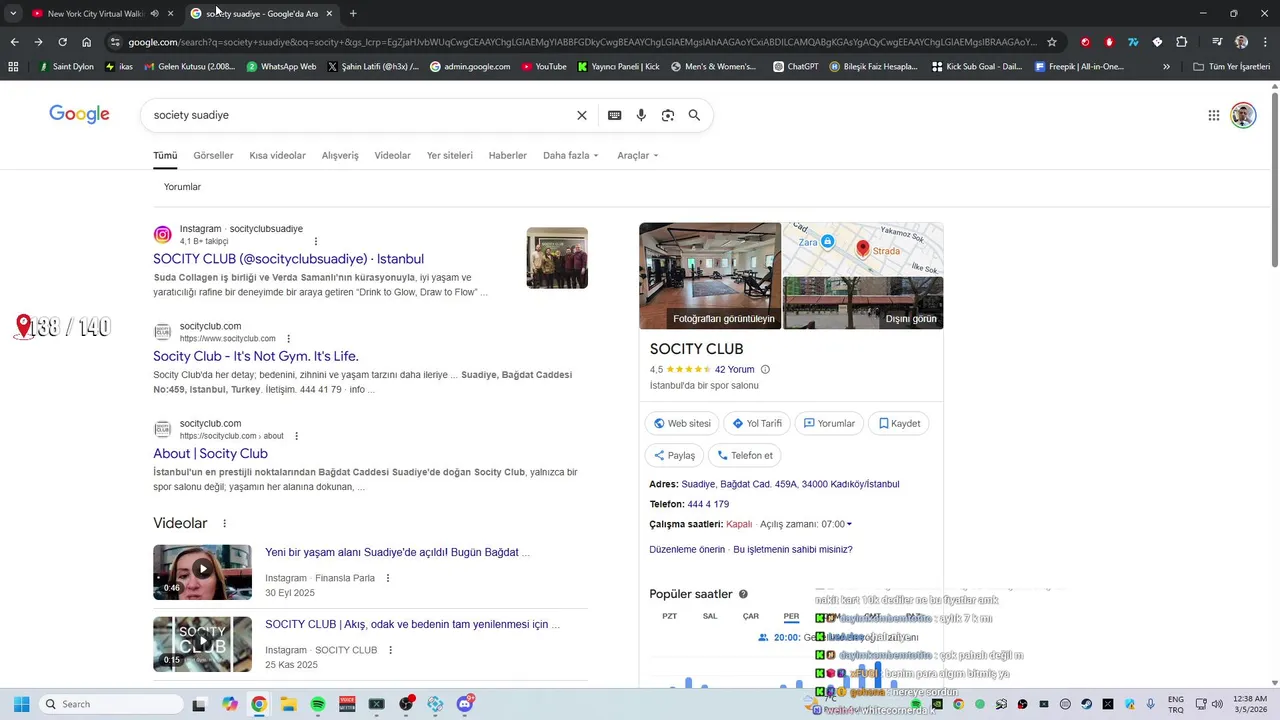The image size is (1280, 720).
Task: Open the Windows Start menu
Action: pyautogui.click(x=21, y=704)
